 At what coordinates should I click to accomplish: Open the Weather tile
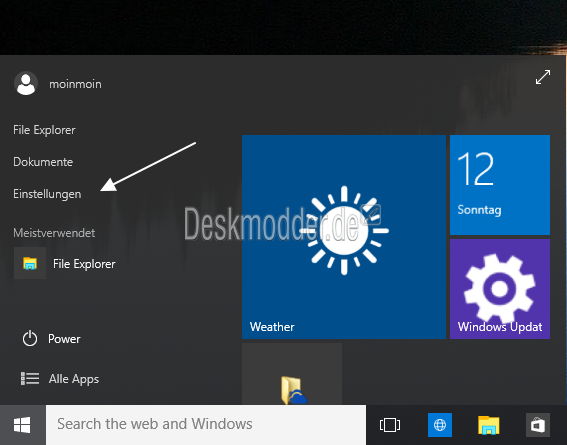pos(344,237)
